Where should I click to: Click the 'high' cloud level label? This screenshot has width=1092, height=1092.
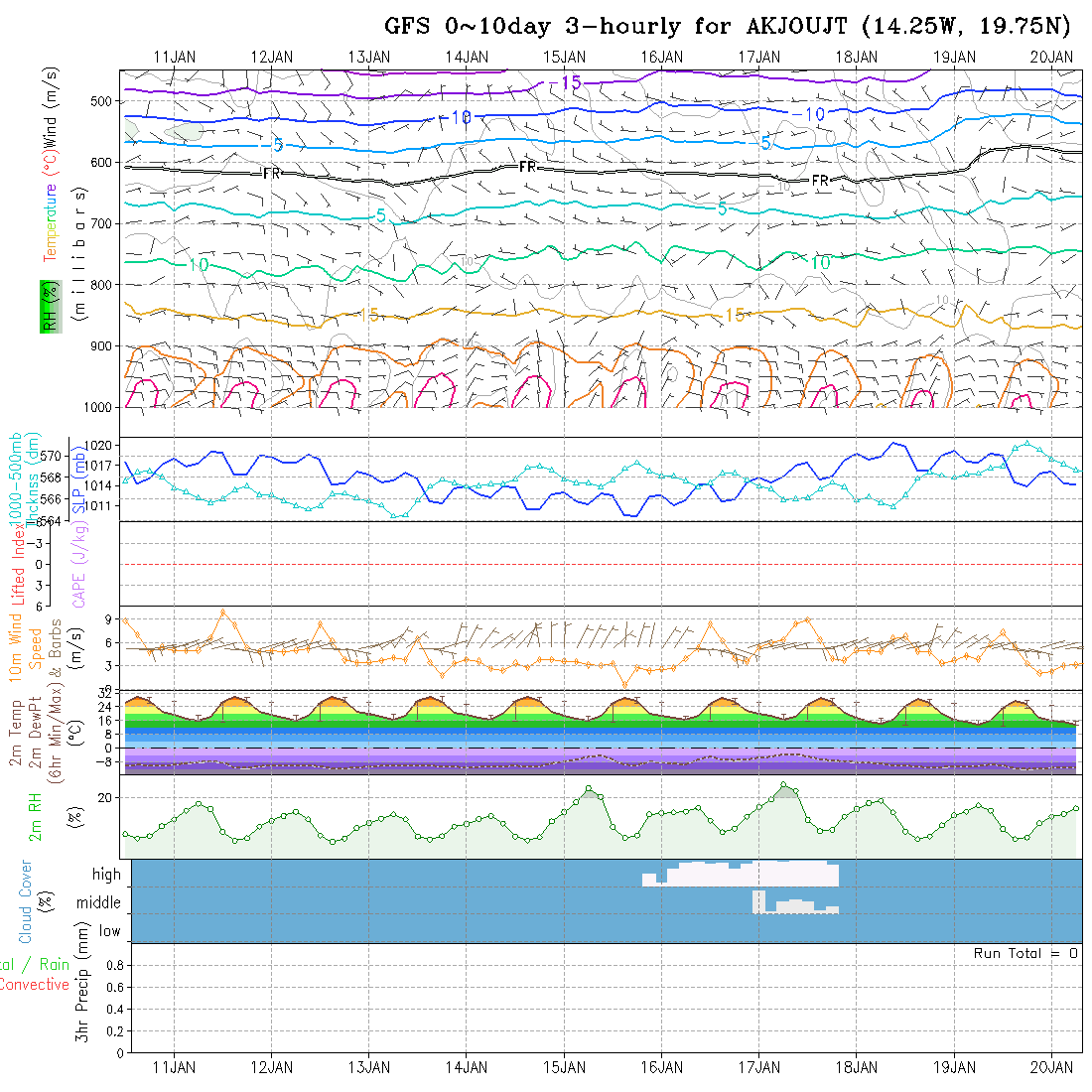(x=106, y=875)
